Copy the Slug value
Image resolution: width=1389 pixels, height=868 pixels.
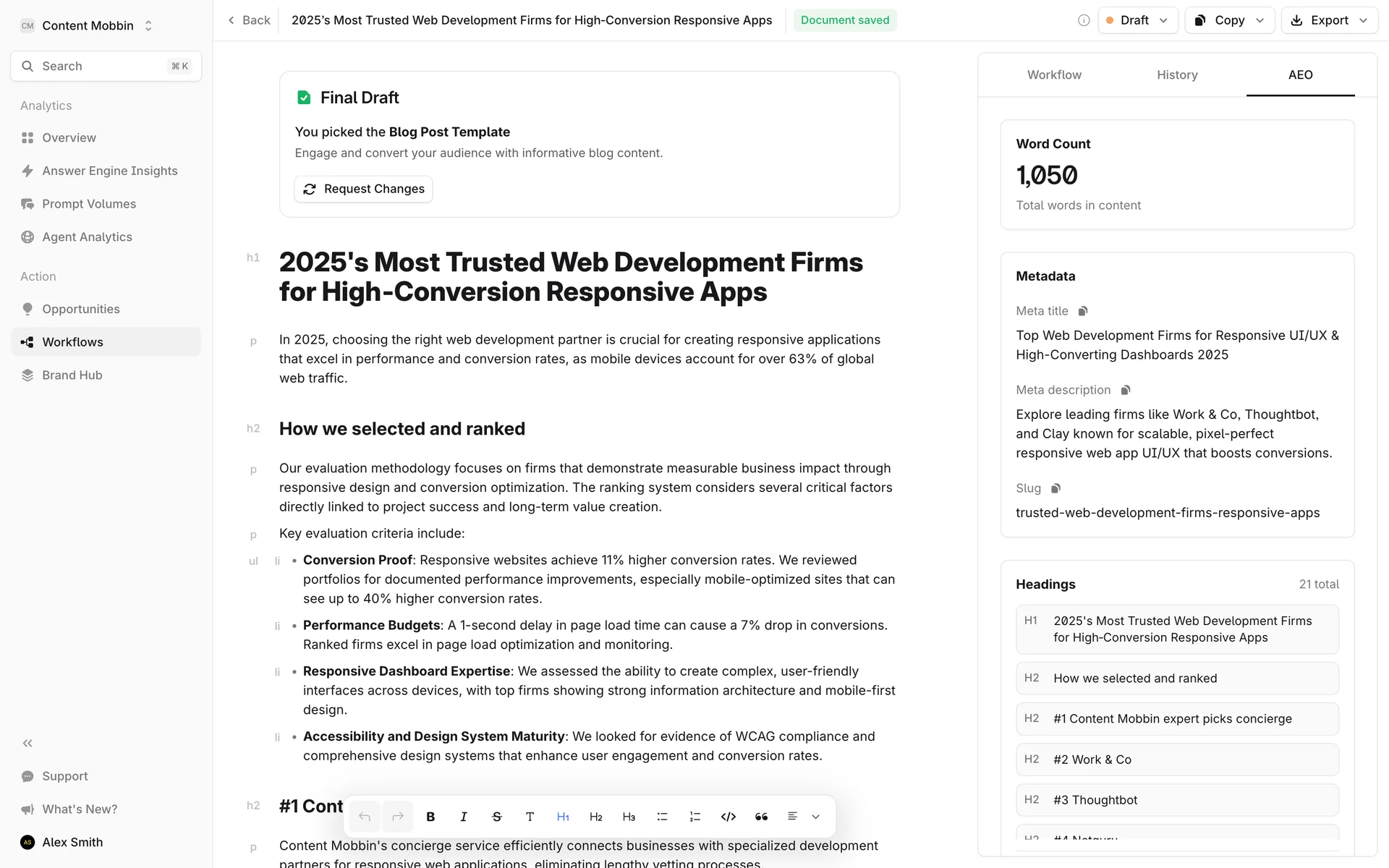pos(1055,488)
